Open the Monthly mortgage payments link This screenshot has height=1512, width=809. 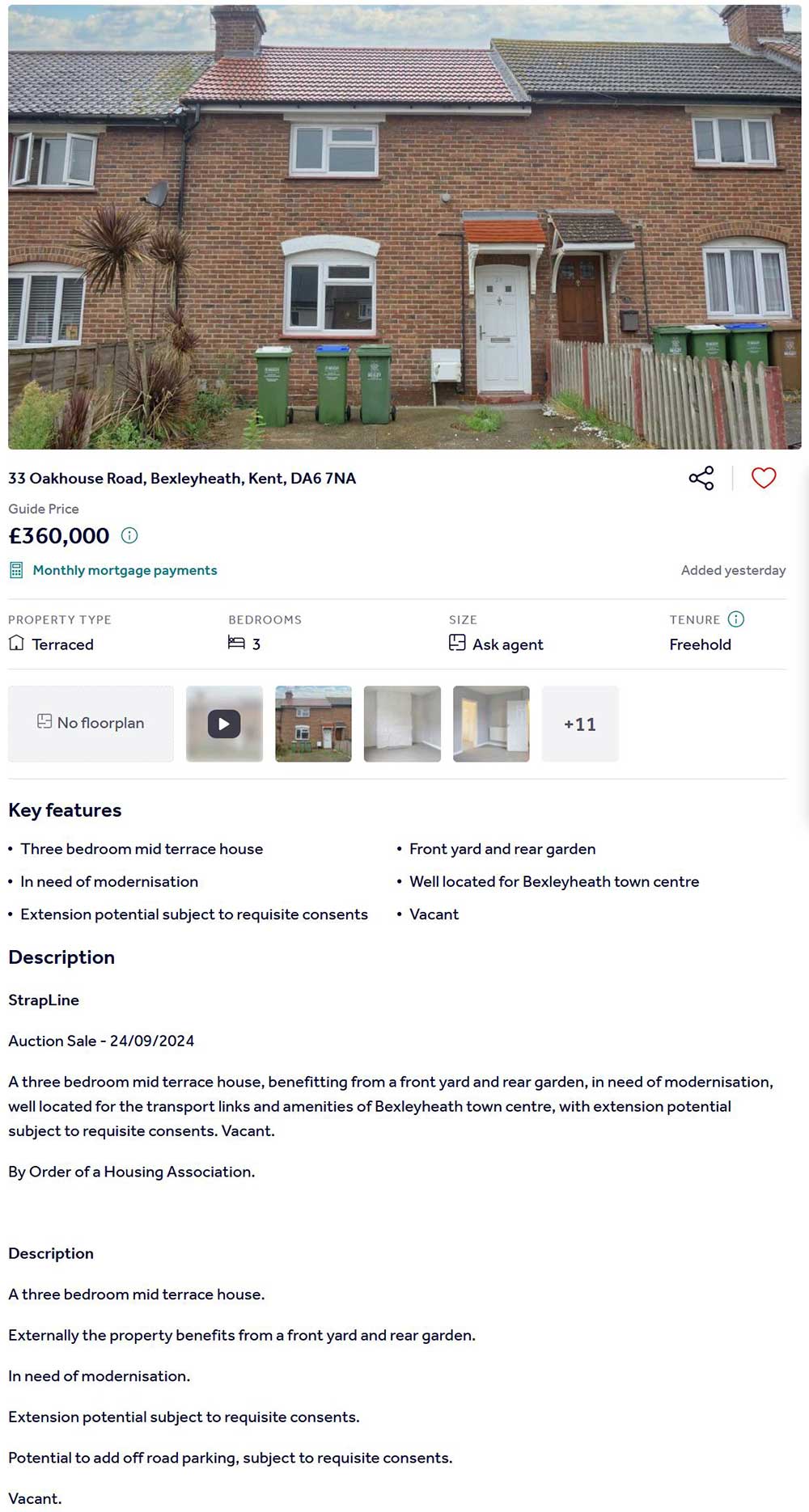(125, 570)
